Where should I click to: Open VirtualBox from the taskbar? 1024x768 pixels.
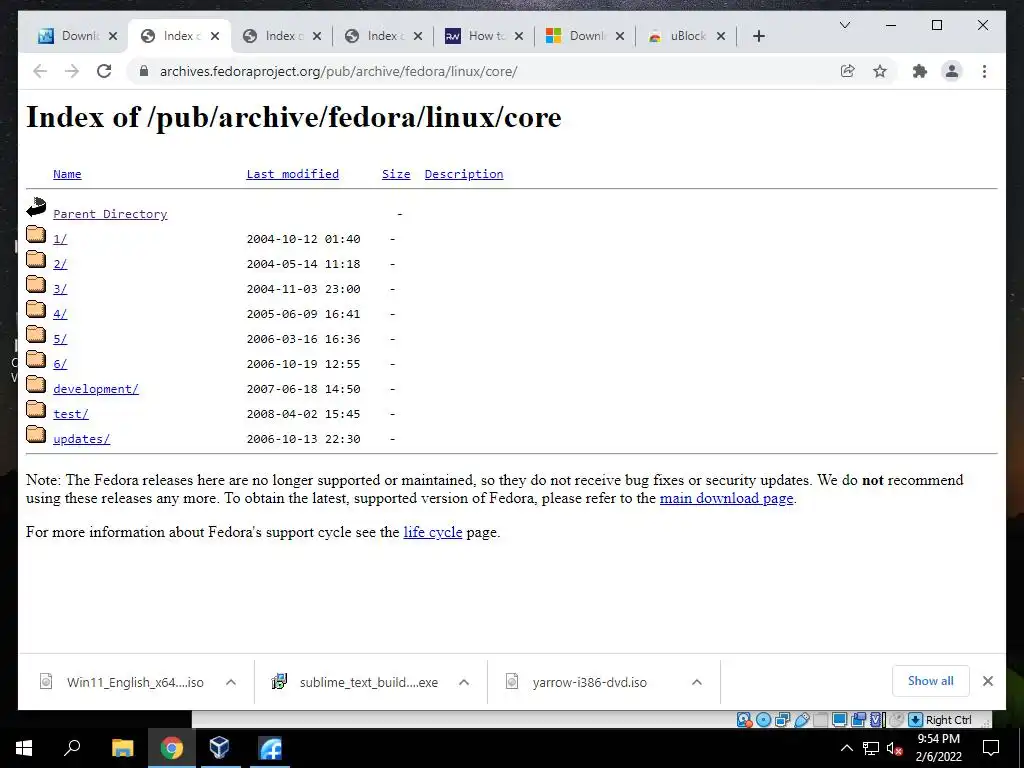pyautogui.click(x=219, y=748)
